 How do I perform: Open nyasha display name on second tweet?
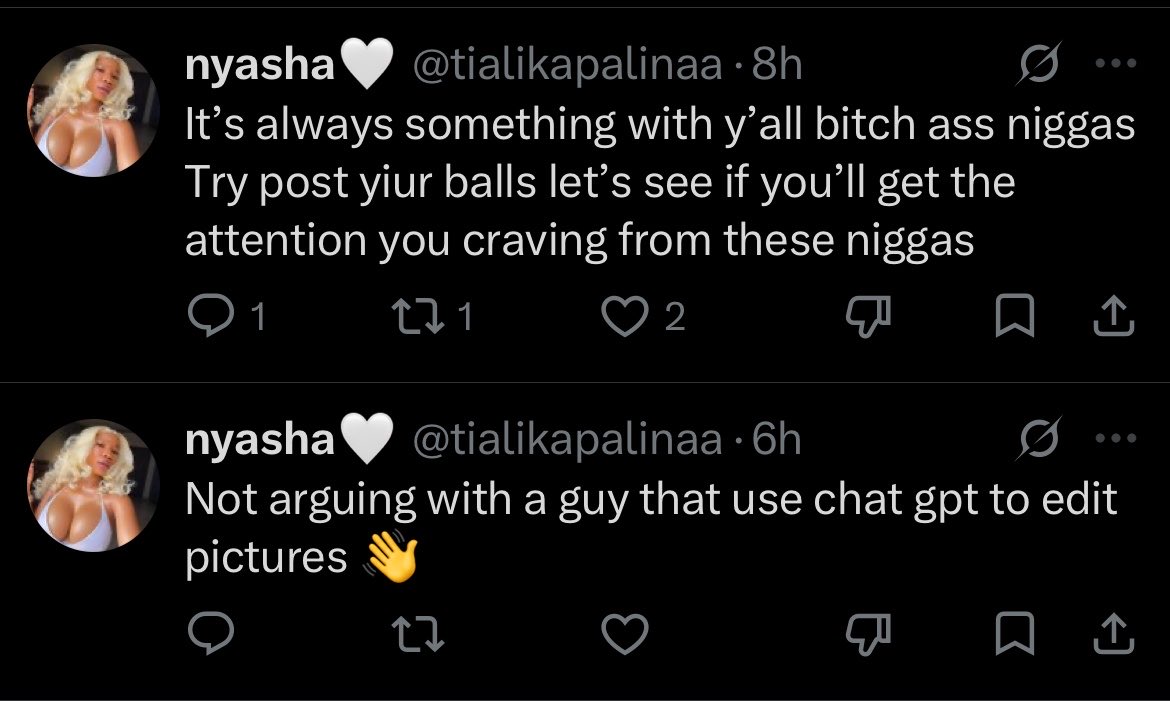coord(259,439)
